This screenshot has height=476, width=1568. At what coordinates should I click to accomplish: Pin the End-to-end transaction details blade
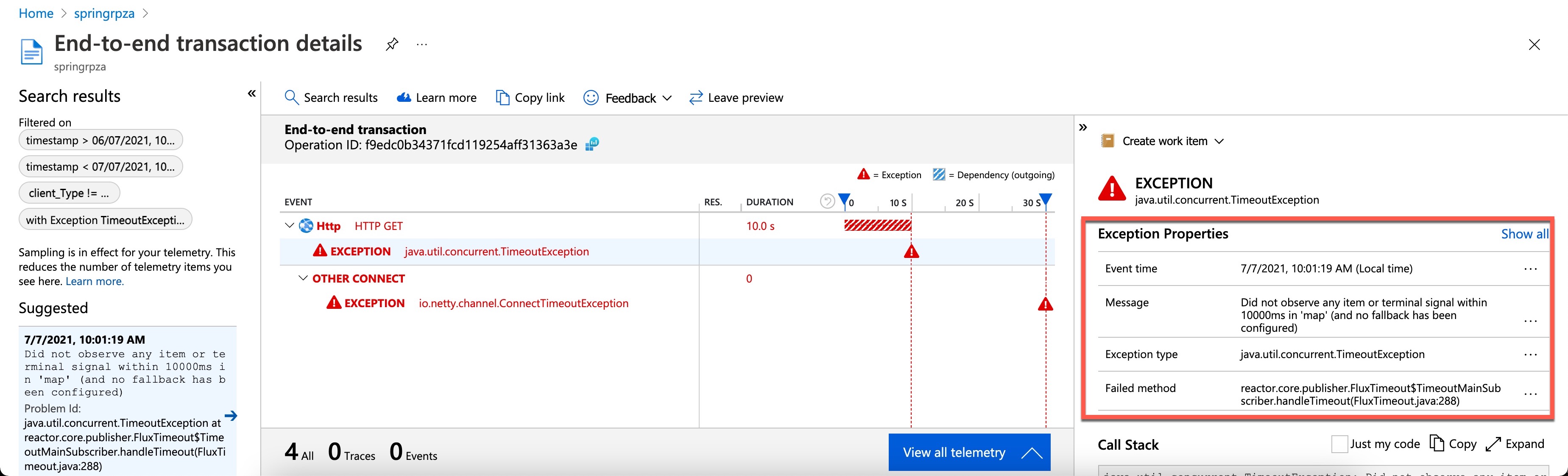pos(392,44)
